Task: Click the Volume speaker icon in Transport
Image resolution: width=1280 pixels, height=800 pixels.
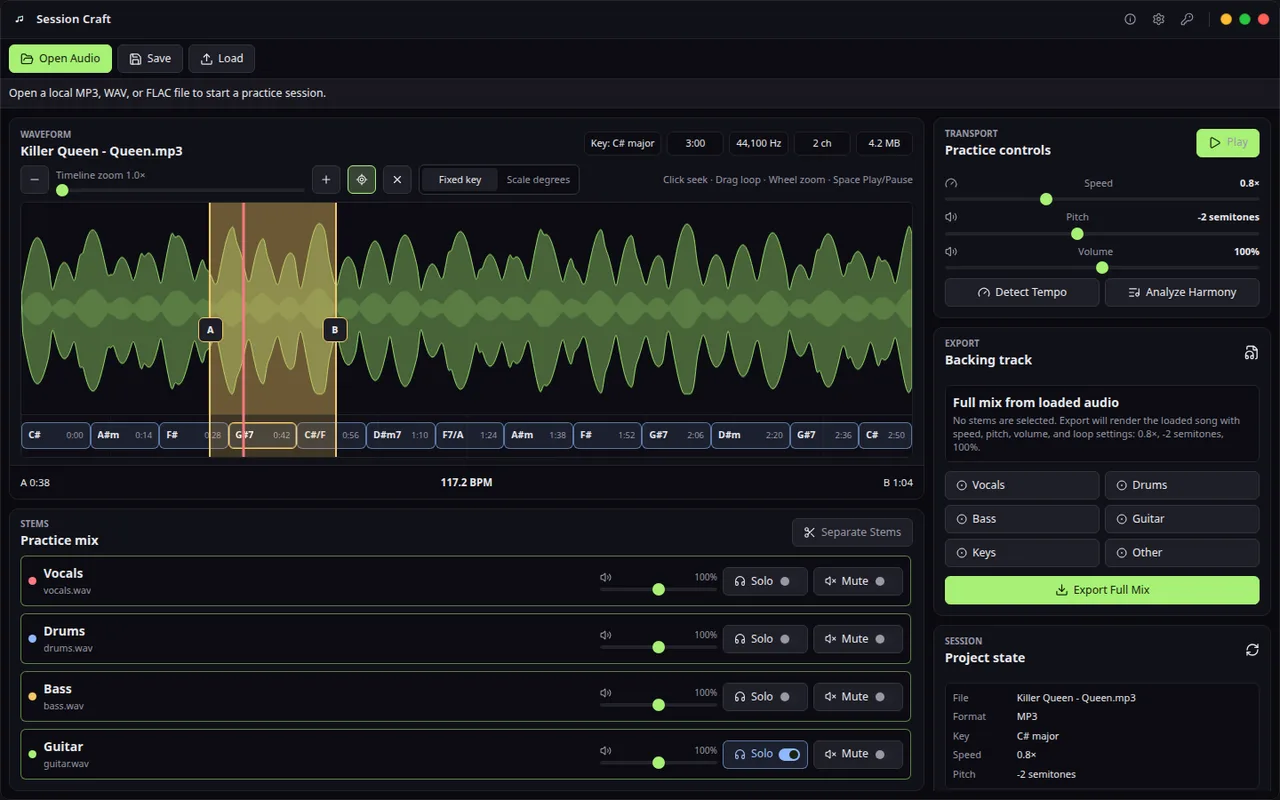Action: [951, 252]
